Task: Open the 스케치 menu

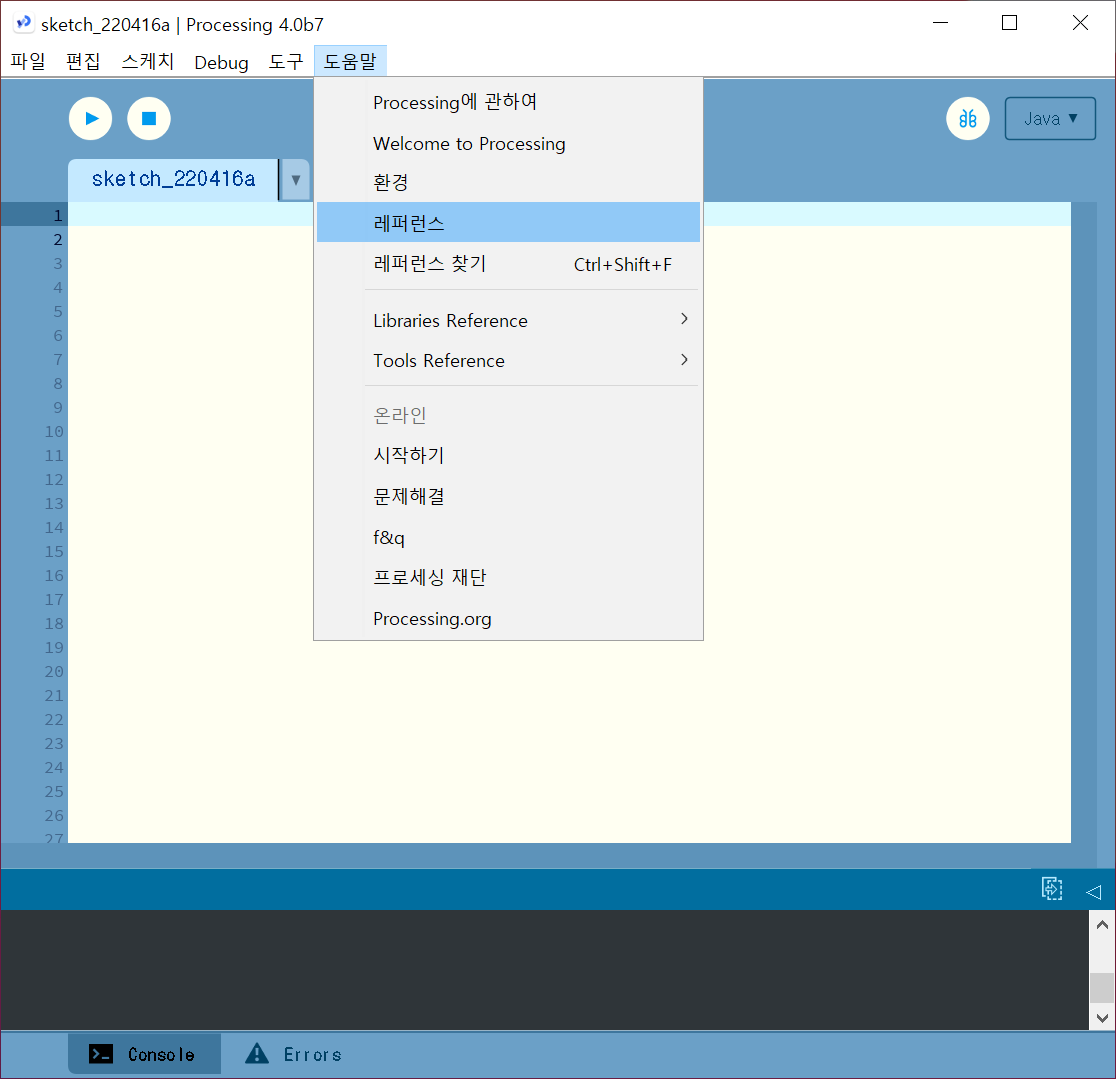Action: (x=147, y=62)
